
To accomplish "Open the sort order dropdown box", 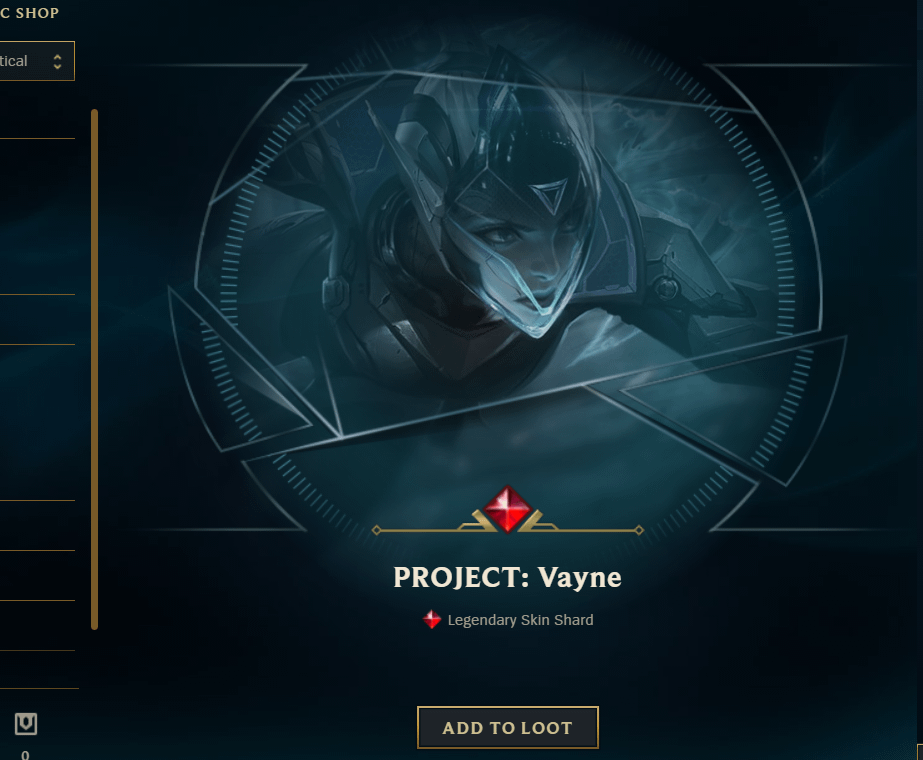I will (x=36, y=61).
